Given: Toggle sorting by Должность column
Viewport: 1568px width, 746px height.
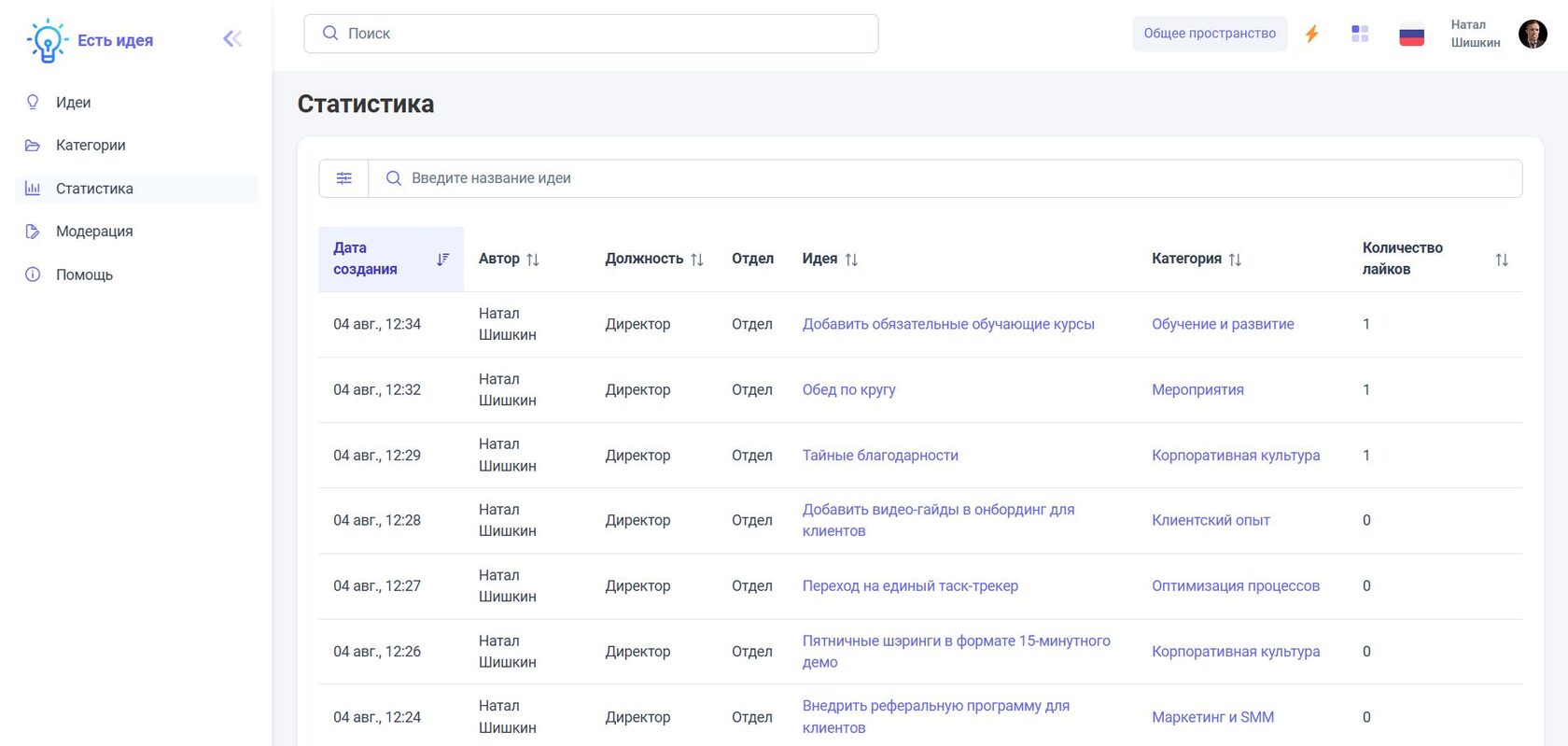Looking at the screenshot, I should point(697,260).
